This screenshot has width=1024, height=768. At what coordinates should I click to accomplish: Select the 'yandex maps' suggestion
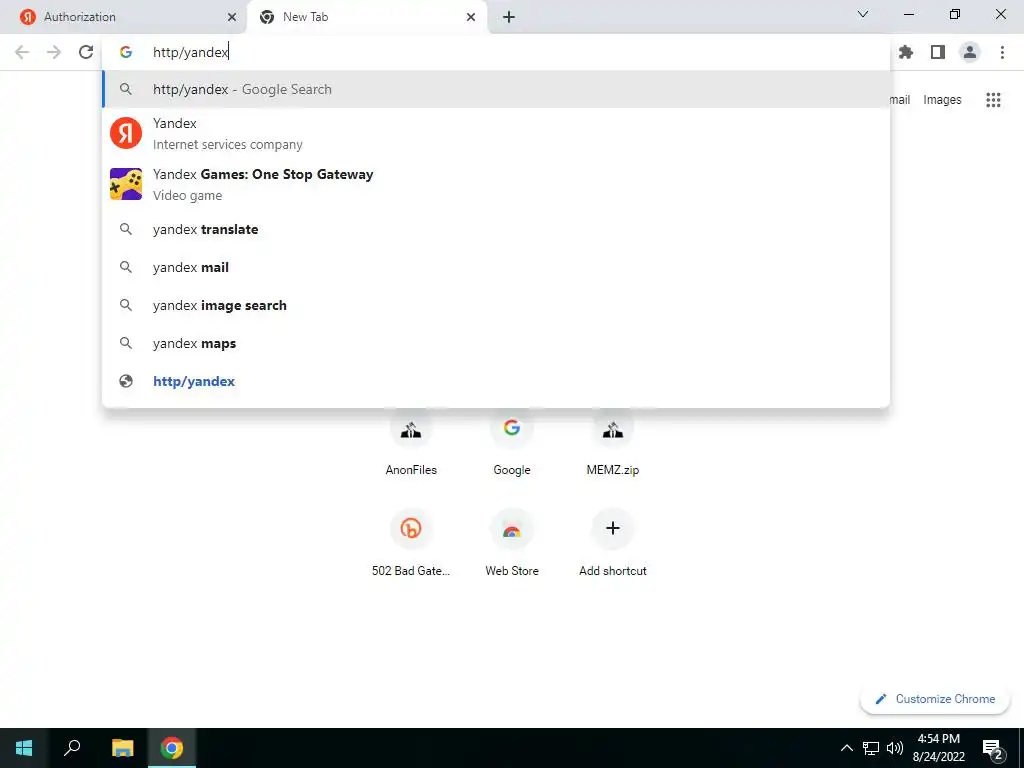point(496,344)
